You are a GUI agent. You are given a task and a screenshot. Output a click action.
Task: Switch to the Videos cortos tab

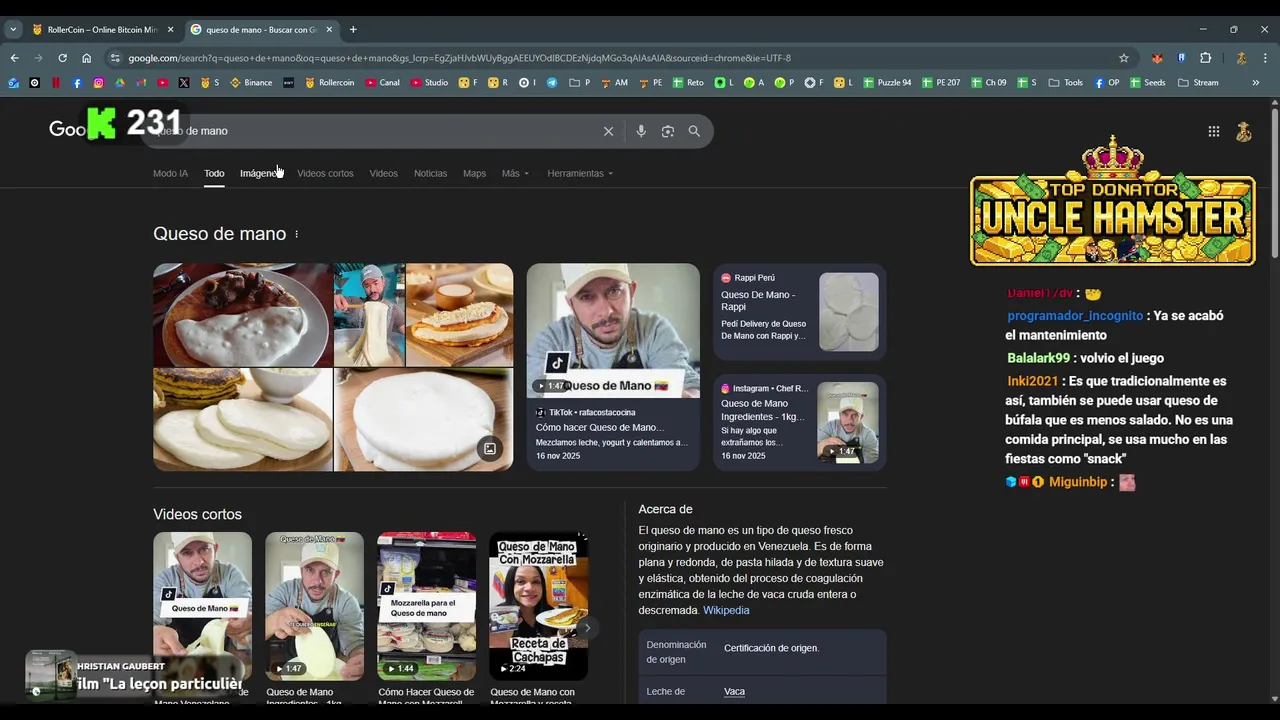[325, 173]
